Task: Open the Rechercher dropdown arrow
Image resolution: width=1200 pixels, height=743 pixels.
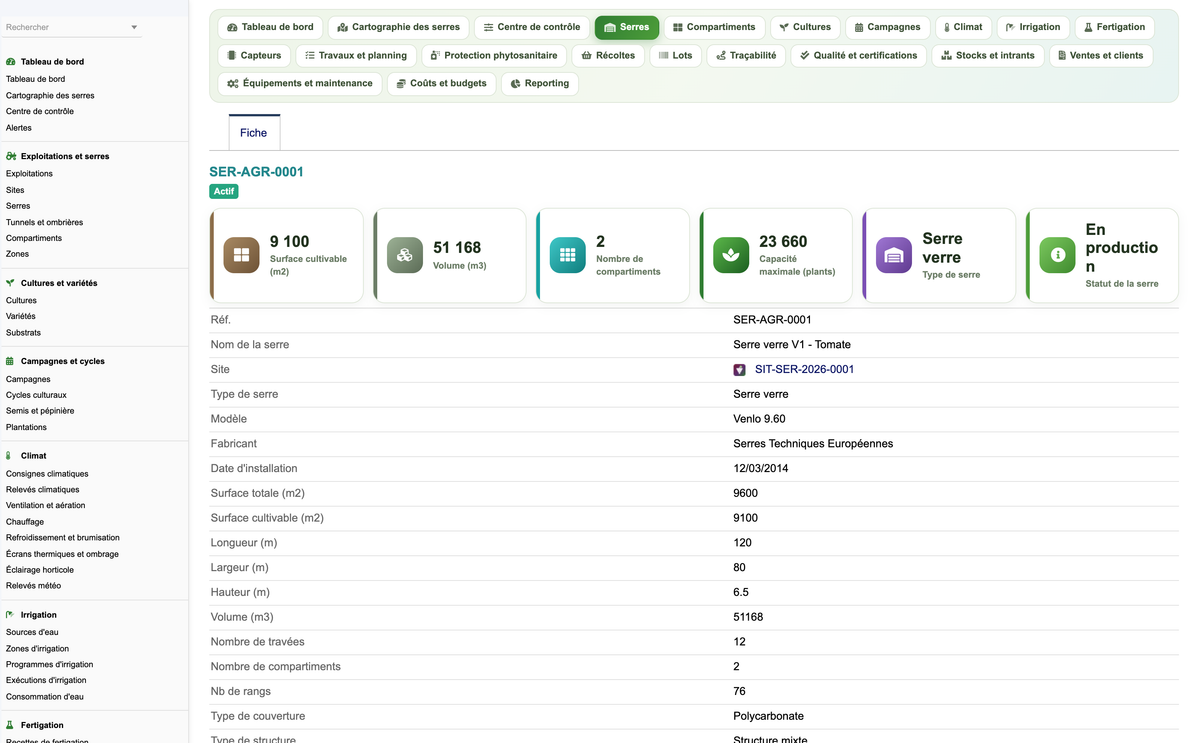Action: [x=134, y=28]
